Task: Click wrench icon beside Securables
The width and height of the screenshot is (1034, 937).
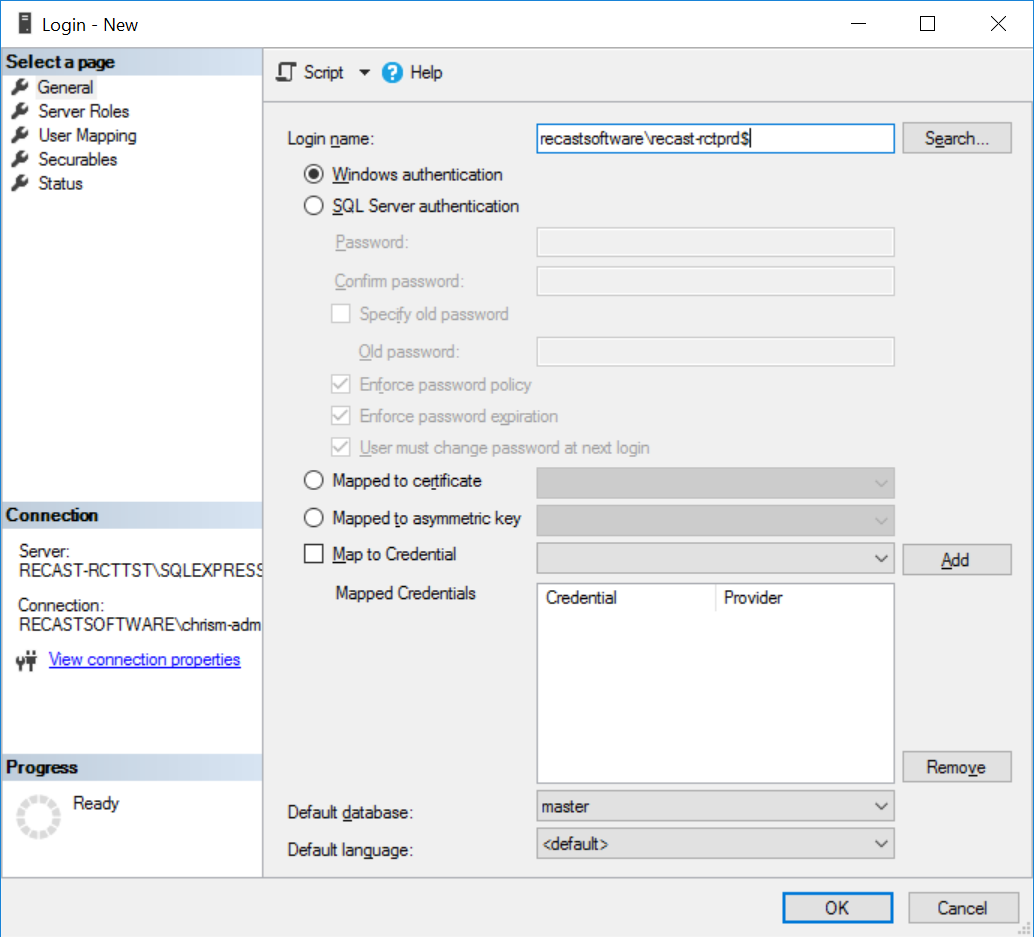Action: point(20,159)
